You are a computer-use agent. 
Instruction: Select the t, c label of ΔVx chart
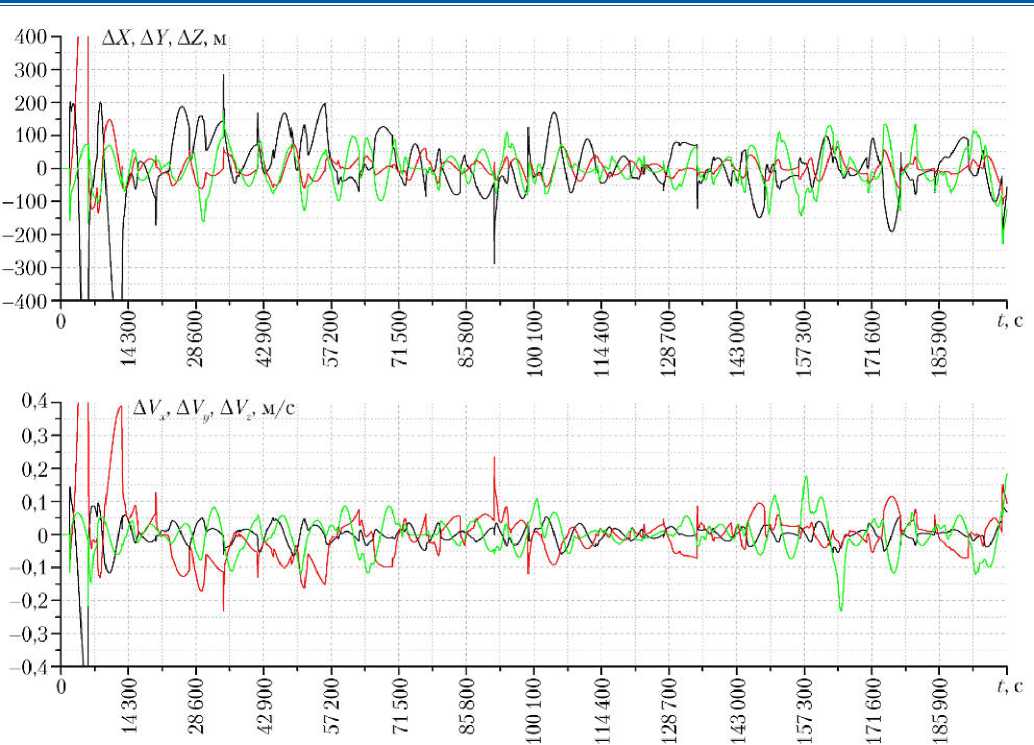(1010, 686)
